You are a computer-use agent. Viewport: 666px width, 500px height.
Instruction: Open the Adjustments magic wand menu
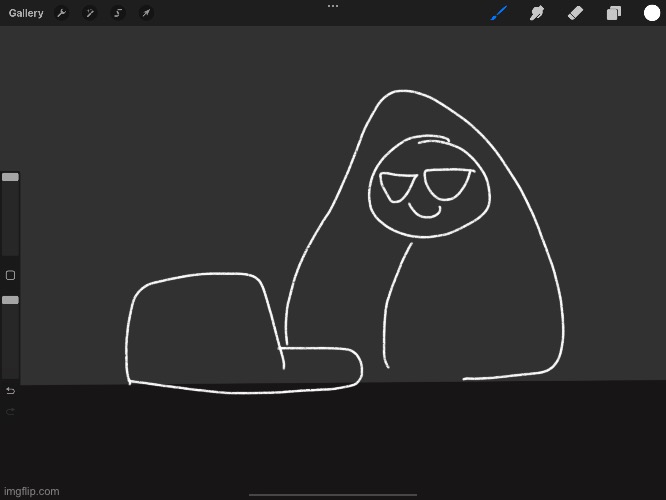(90, 13)
